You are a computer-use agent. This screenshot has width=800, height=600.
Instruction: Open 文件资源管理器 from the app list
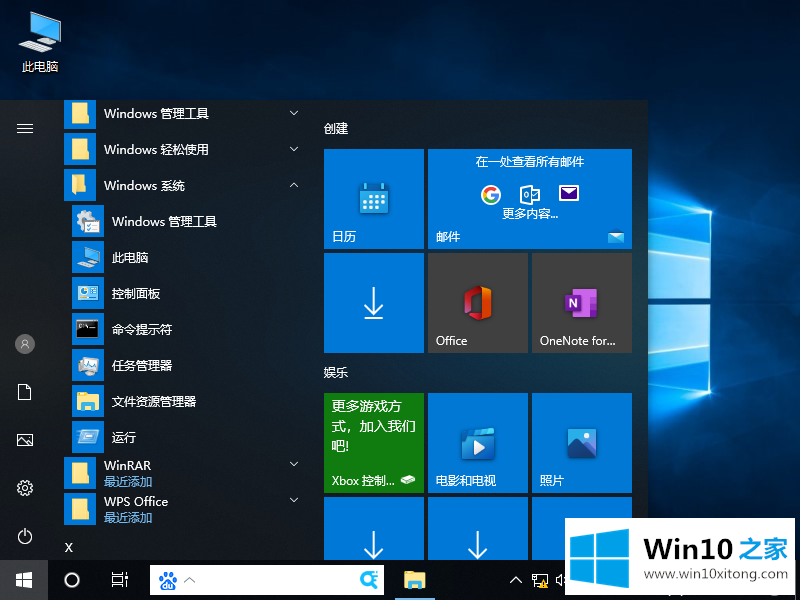point(184,401)
